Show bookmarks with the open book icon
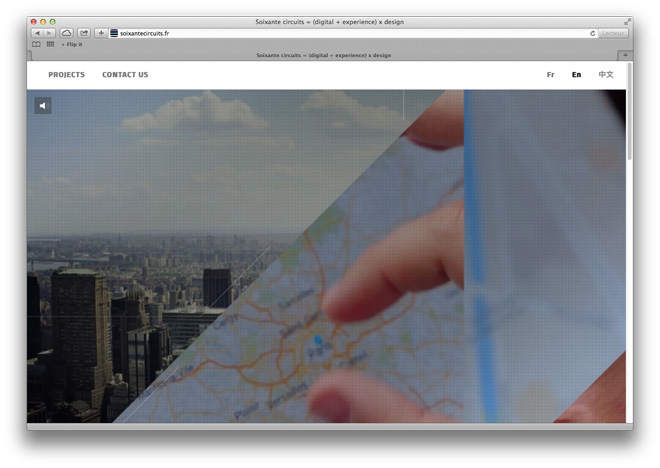This screenshot has width=660, height=468. (37, 44)
